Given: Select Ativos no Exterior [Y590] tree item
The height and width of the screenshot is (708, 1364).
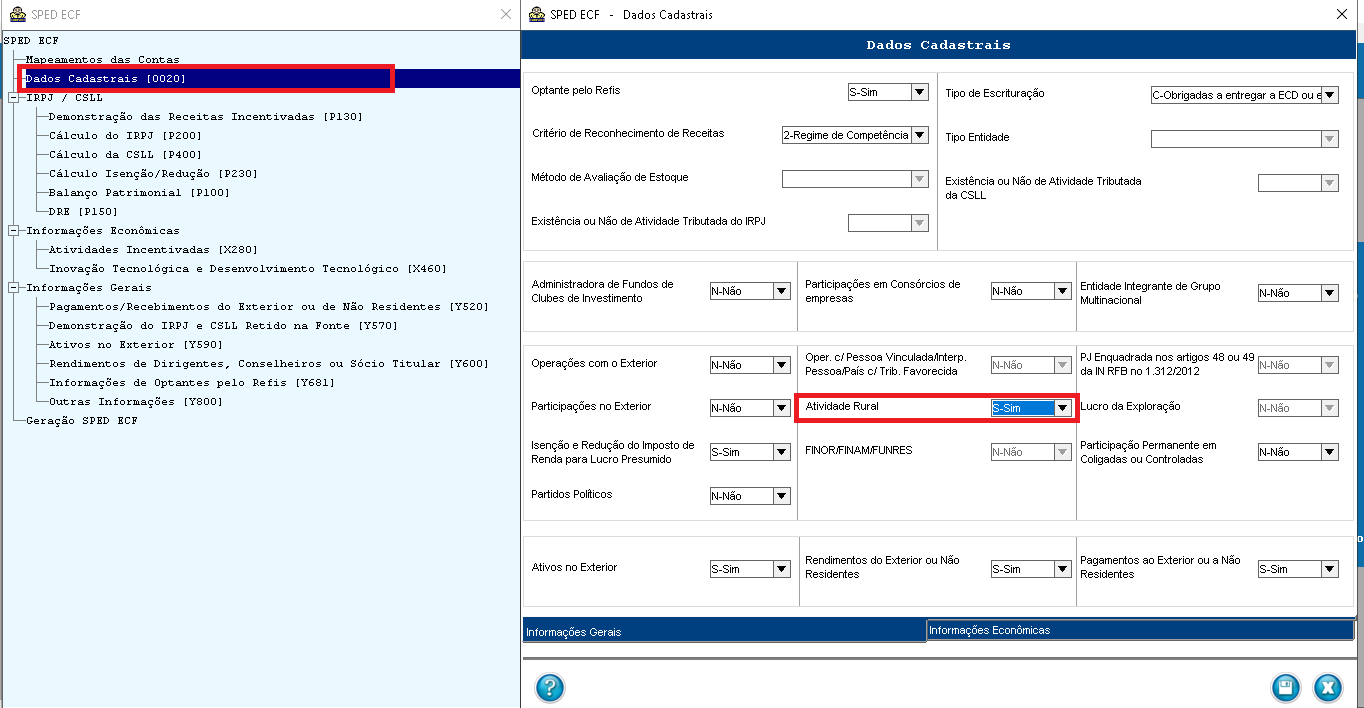Looking at the screenshot, I should point(136,345).
